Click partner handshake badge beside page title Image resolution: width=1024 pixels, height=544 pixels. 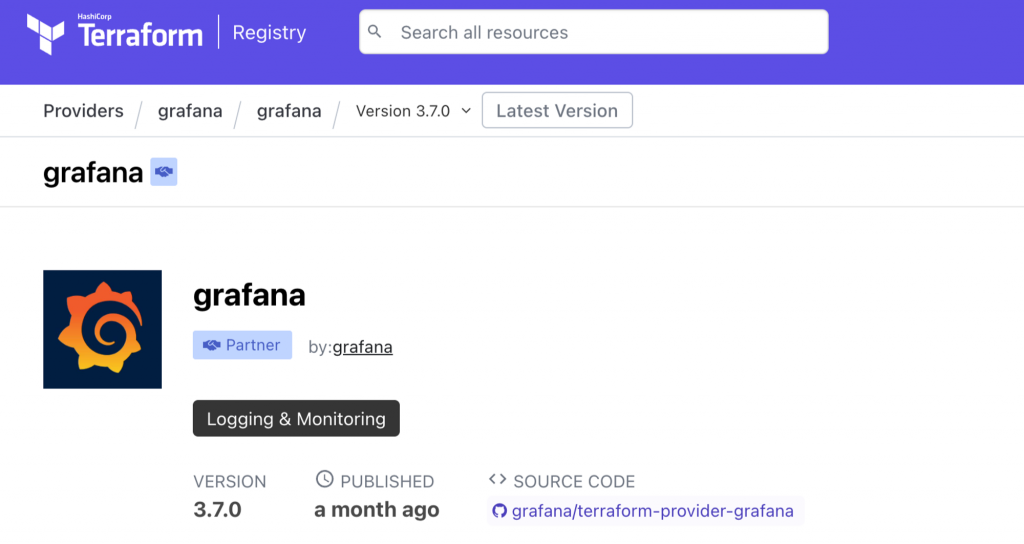click(164, 172)
